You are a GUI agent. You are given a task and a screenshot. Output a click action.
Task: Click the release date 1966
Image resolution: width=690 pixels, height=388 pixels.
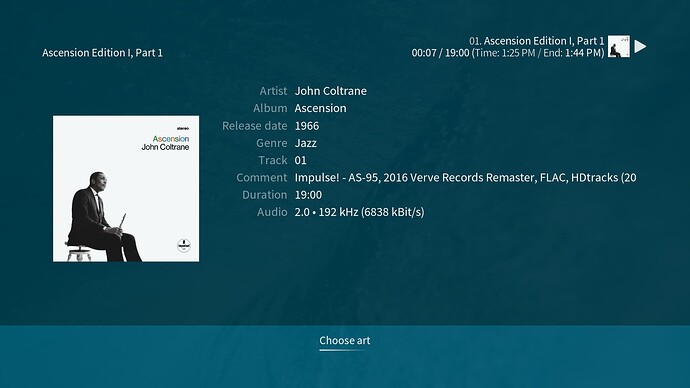(x=307, y=126)
